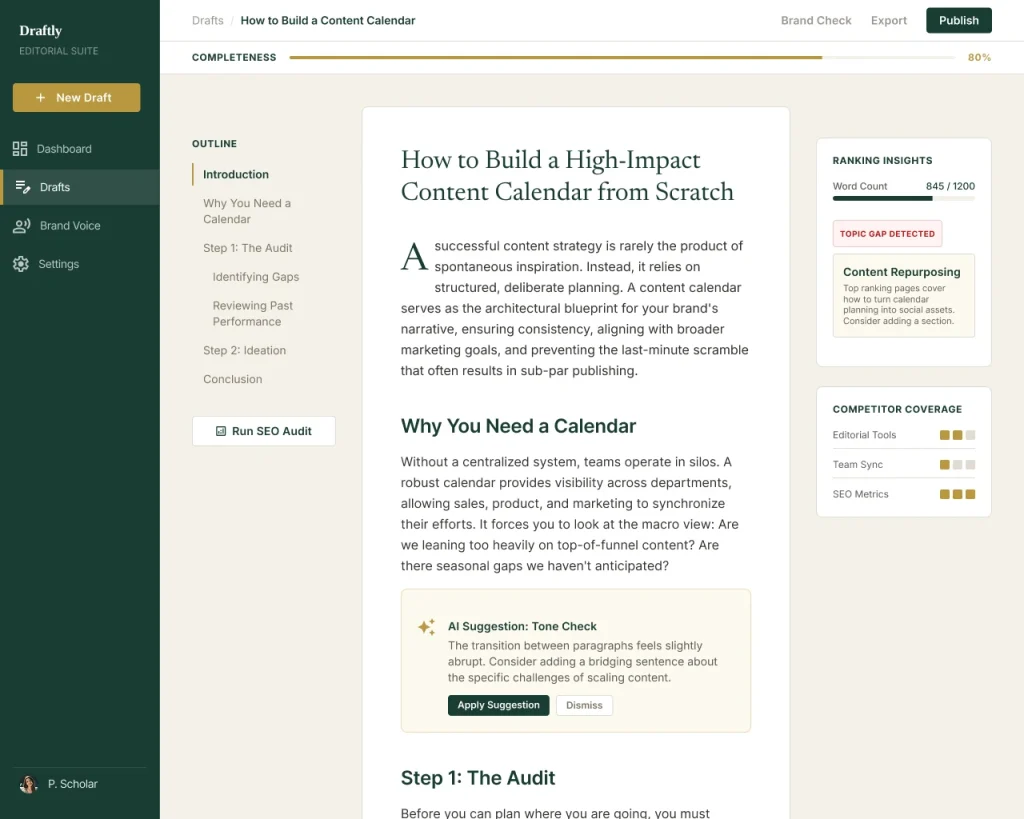
Task: Click the Drafts breadcrumb link
Action: pyautogui.click(x=208, y=20)
